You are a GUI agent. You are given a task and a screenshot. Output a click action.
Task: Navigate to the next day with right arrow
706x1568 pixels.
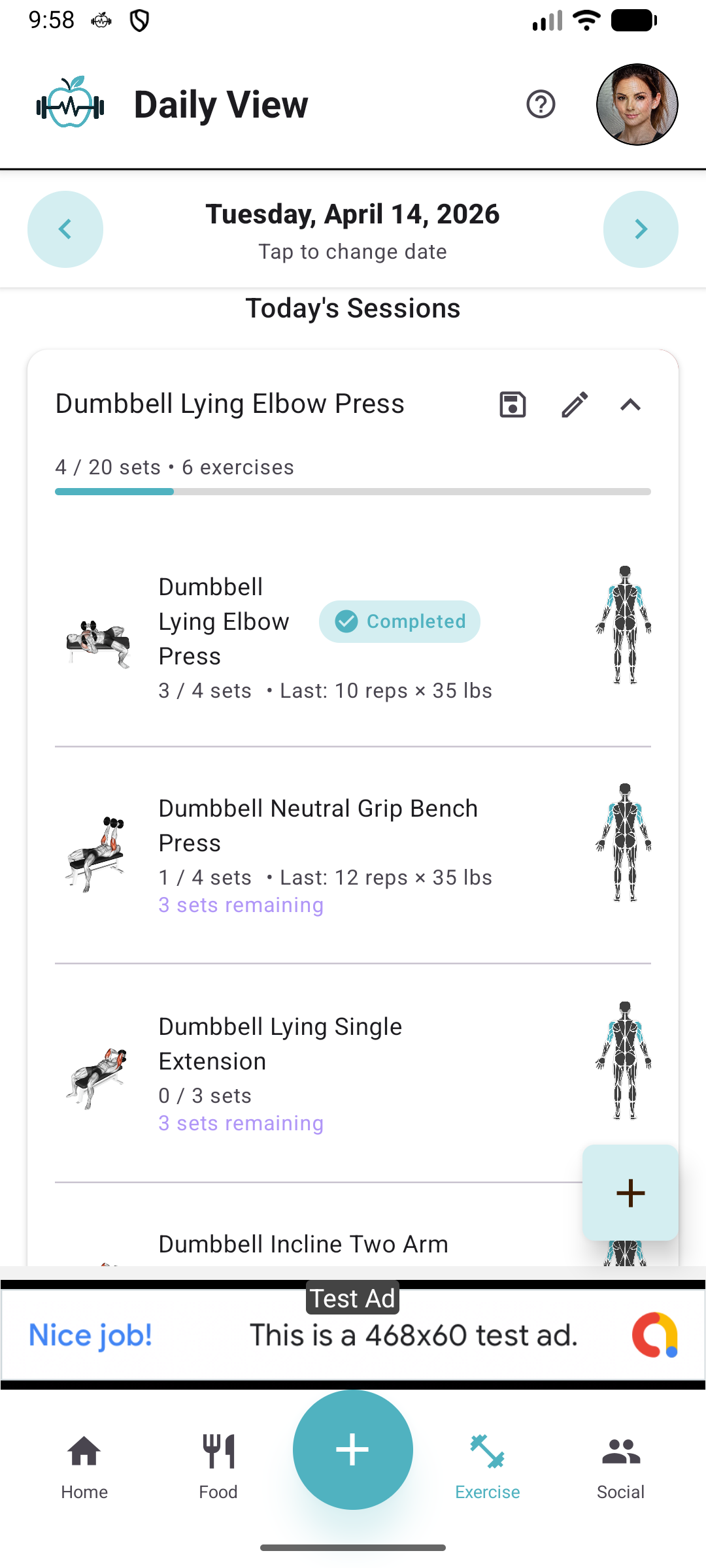click(x=641, y=229)
